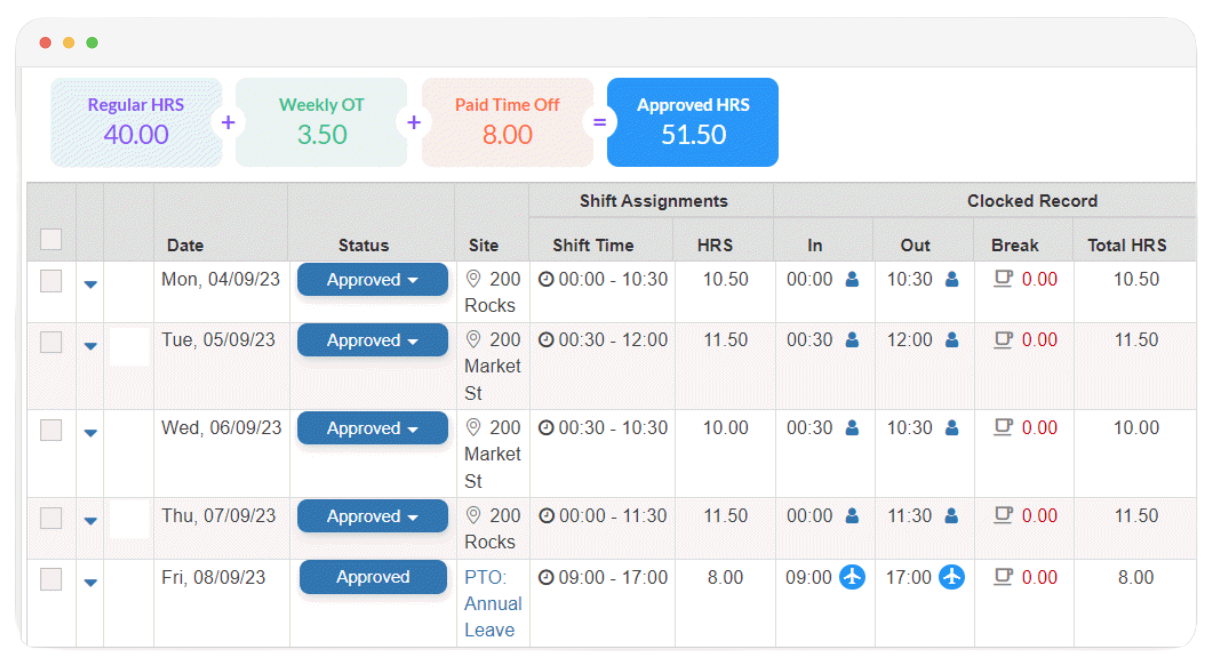Open the PTO: Annual Leave link
1210x657 pixels.
(x=493, y=604)
